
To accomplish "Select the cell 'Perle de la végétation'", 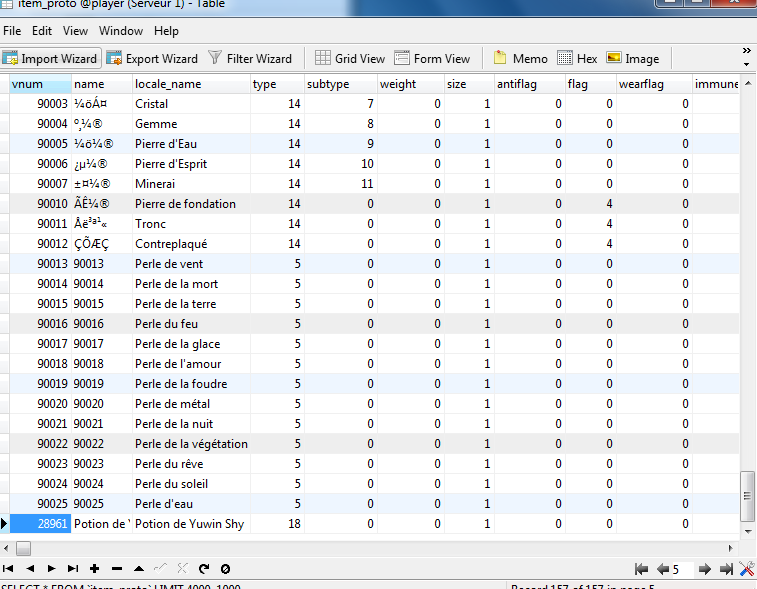I will tap(191, 444).
